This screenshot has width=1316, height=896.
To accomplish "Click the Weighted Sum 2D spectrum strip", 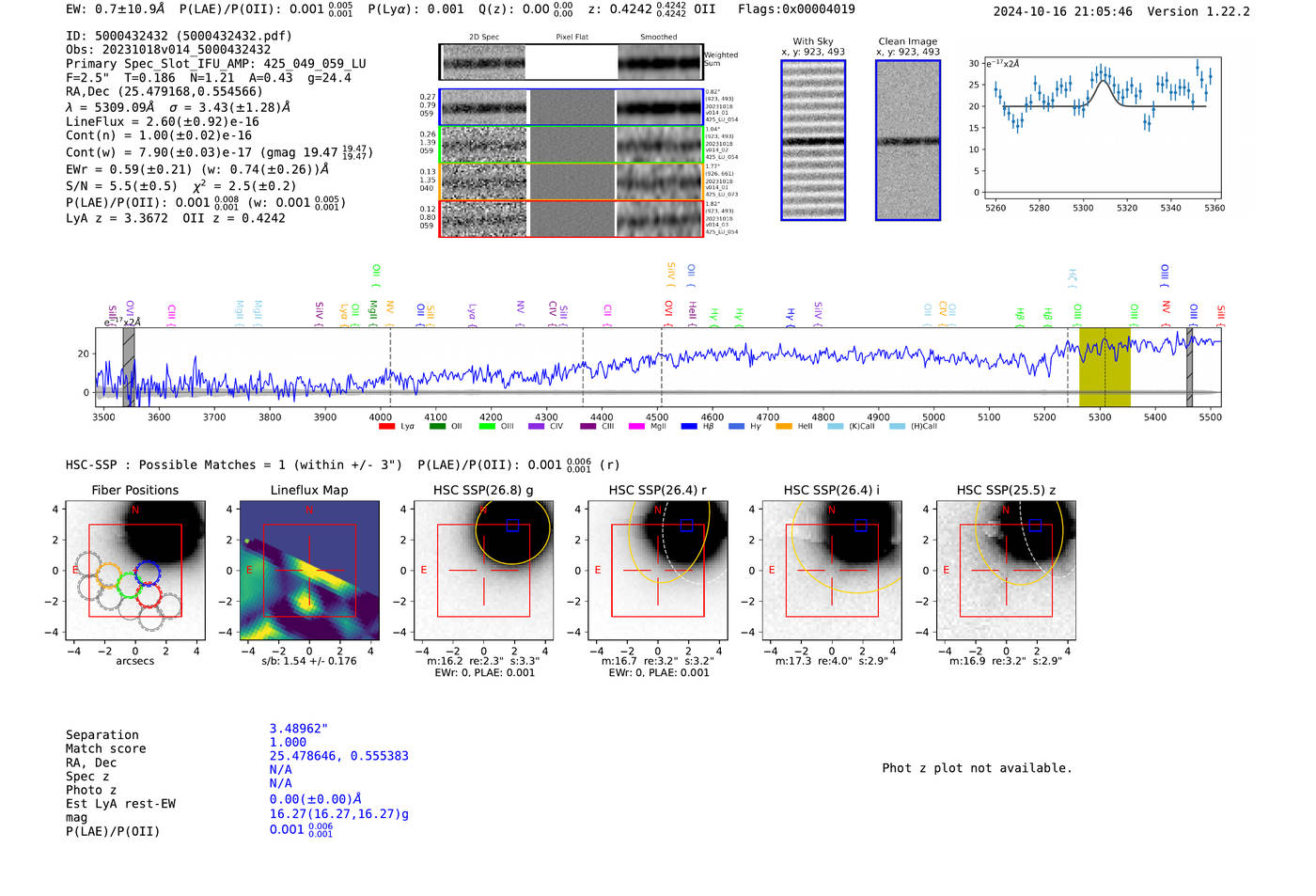I will (x=572, y=62).
